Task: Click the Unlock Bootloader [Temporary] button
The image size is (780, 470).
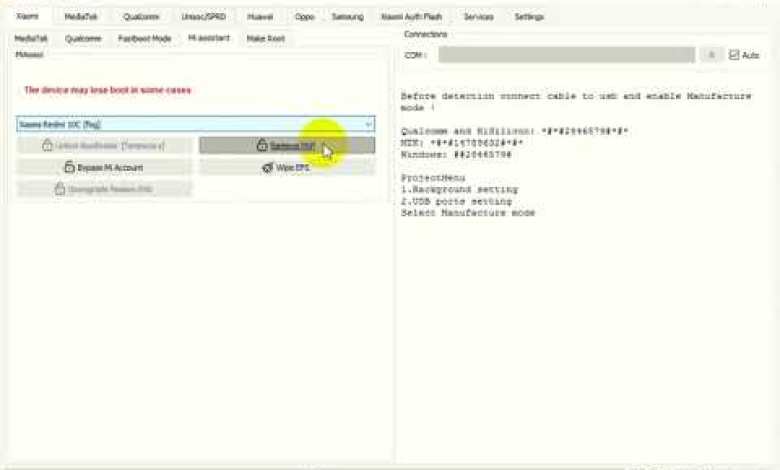Action: (x=103, y=146)
